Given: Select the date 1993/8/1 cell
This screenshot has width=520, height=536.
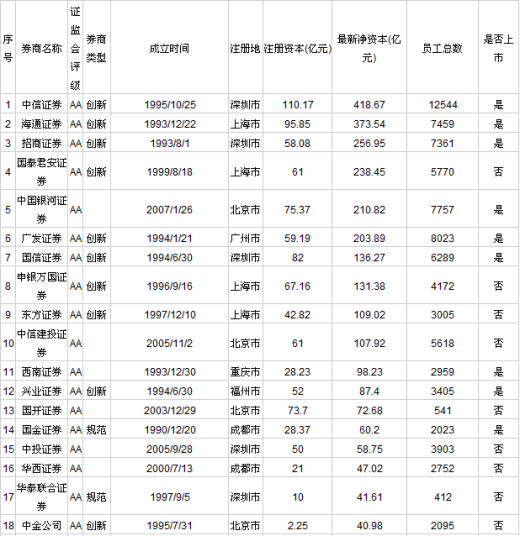Looking at the screenshot, I should (x=169, y=143).
